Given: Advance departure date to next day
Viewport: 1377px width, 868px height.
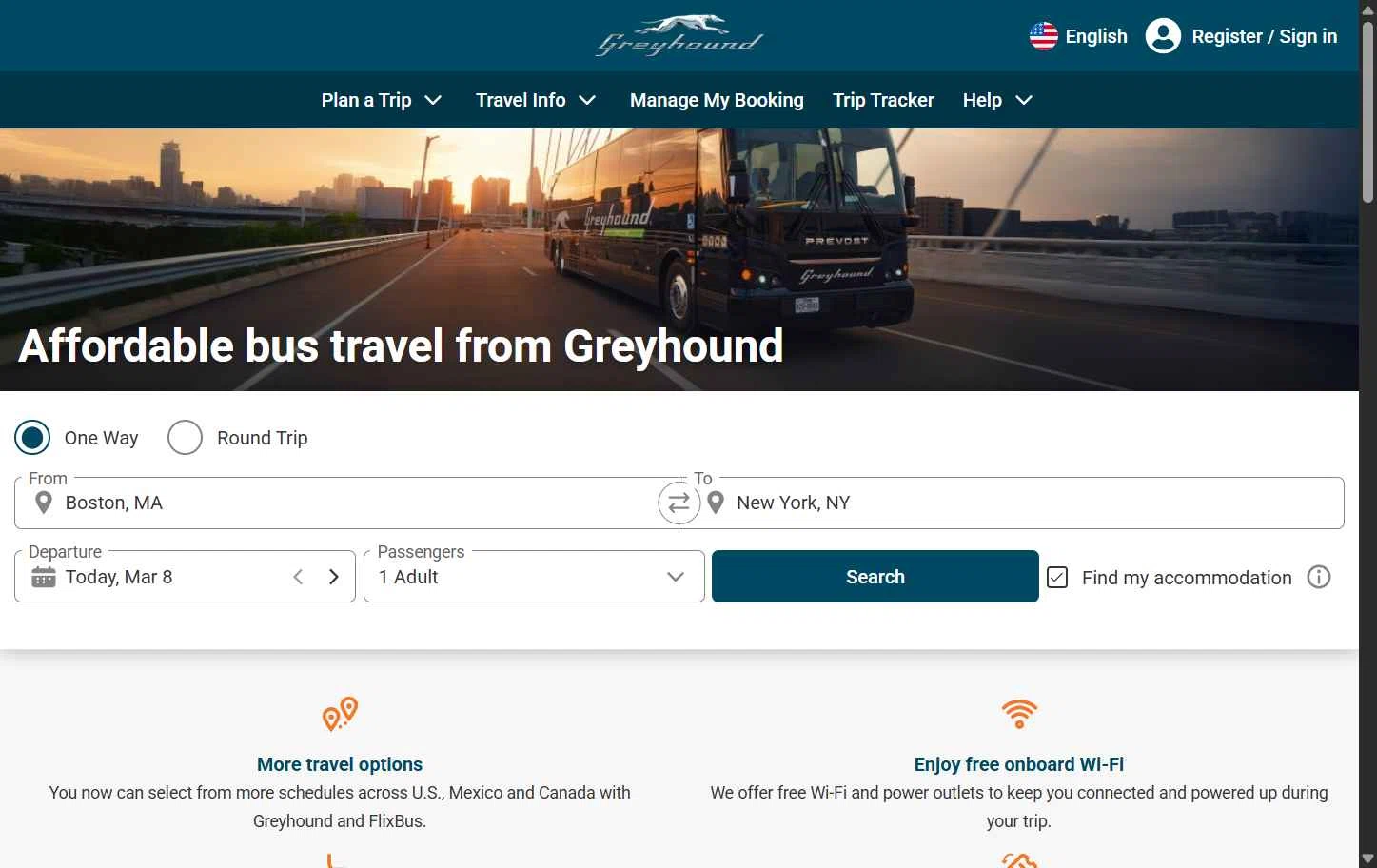Looking at the screenshot, I should (334, 577).
